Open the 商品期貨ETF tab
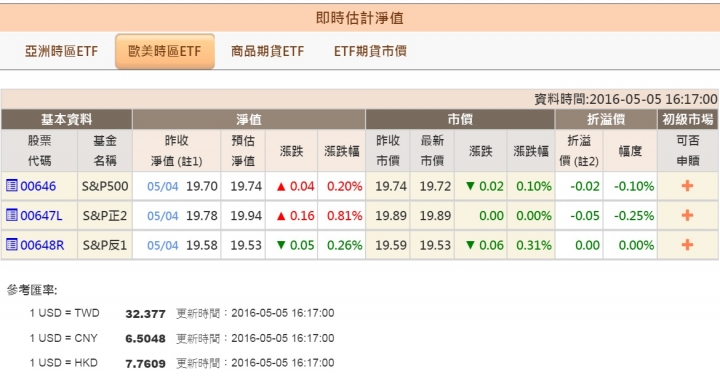Image resolution: width=720 pixels, height=377 pixels. [x=267, y=51]
